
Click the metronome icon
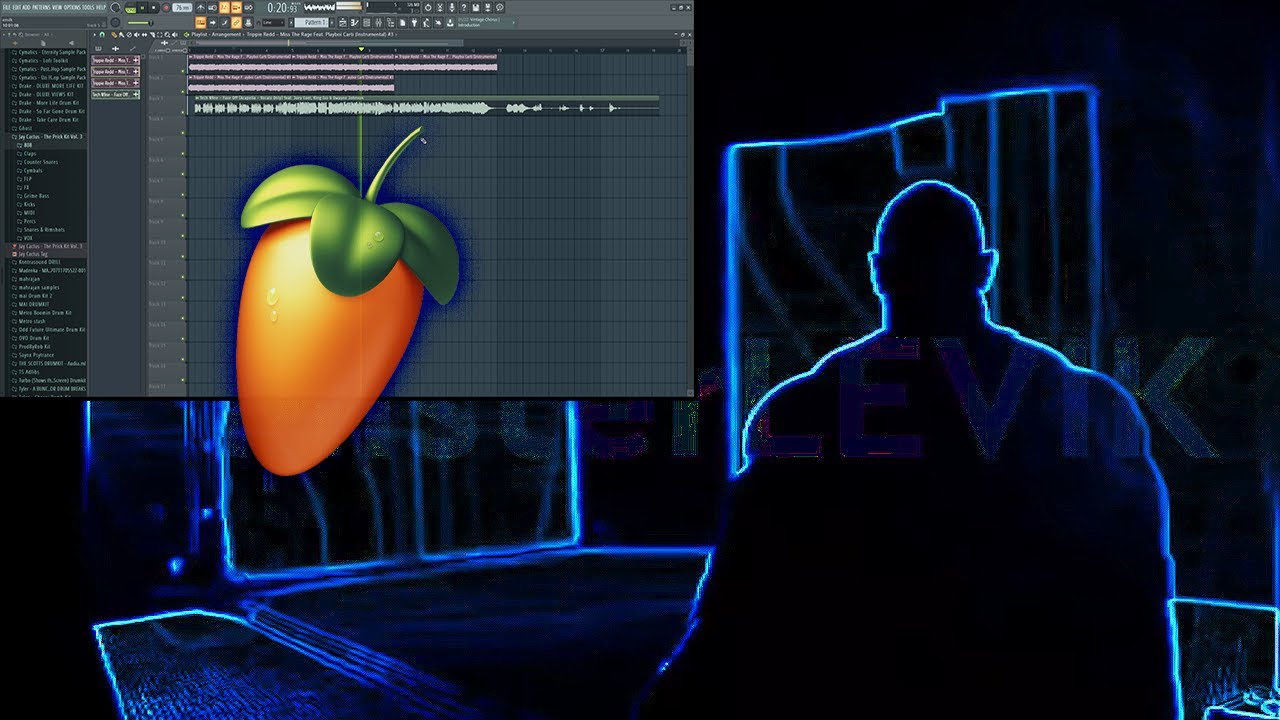pos(201,8)
